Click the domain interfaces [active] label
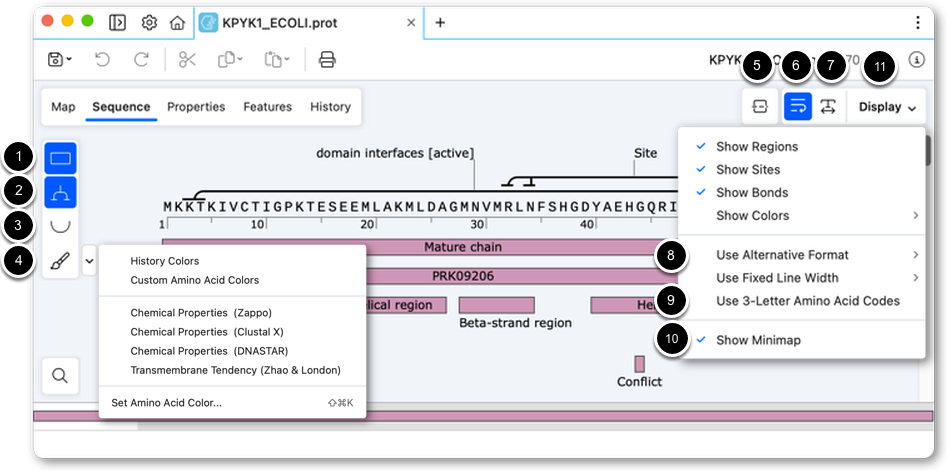The width and height of the screenshot is (948, 471). point(395,154)
